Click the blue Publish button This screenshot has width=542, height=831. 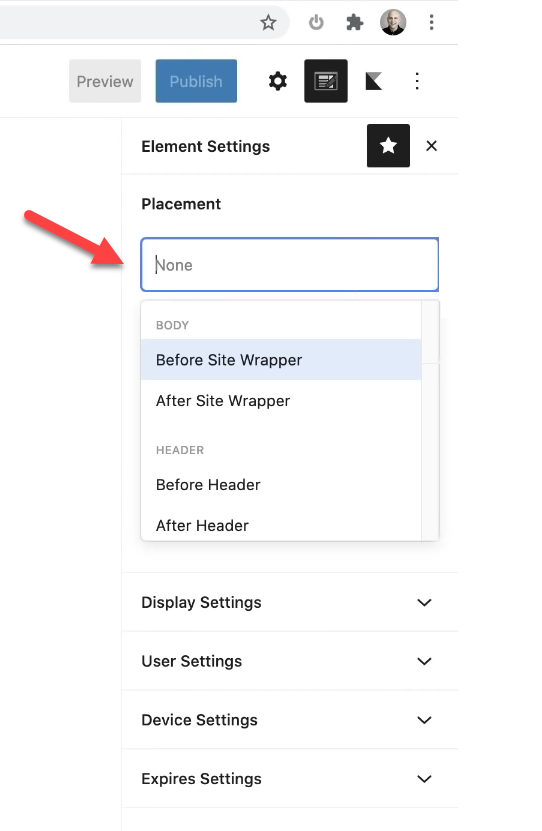coord(196,81)
